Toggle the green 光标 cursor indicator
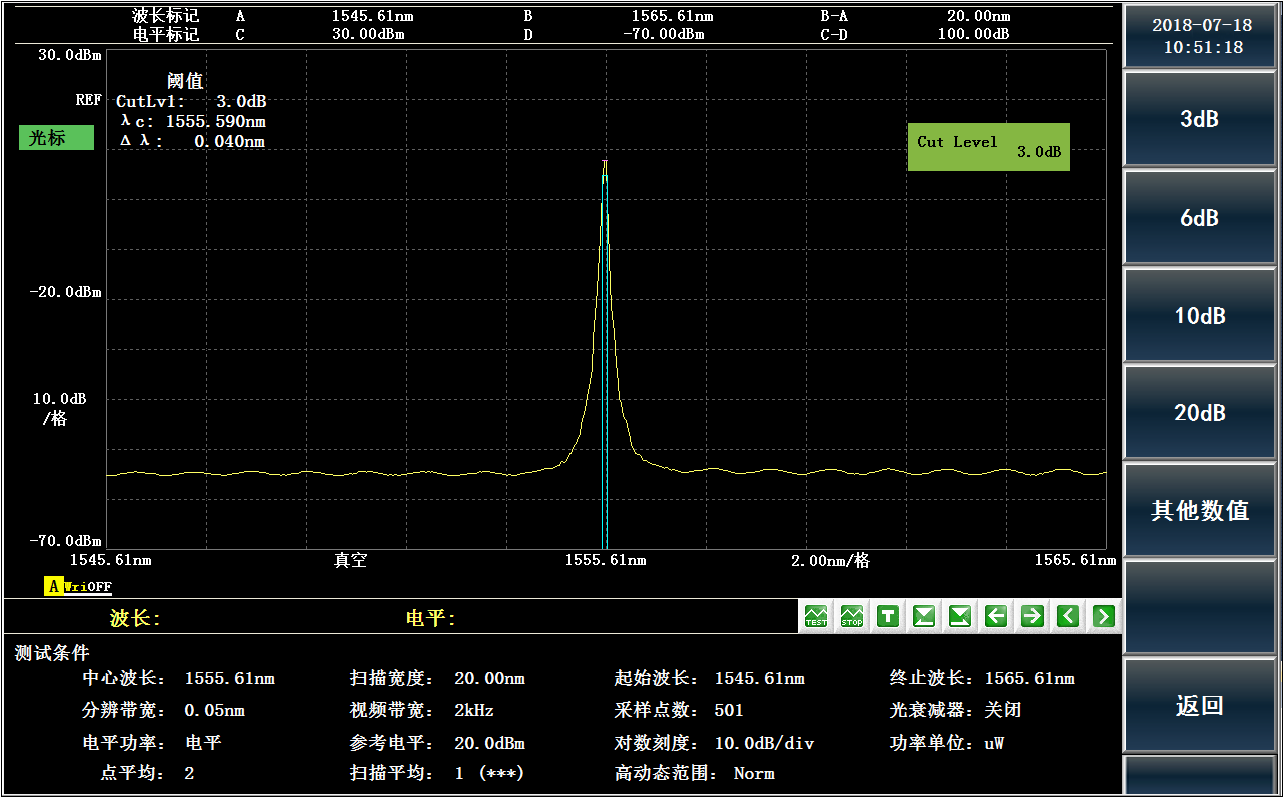 [56, 138]
